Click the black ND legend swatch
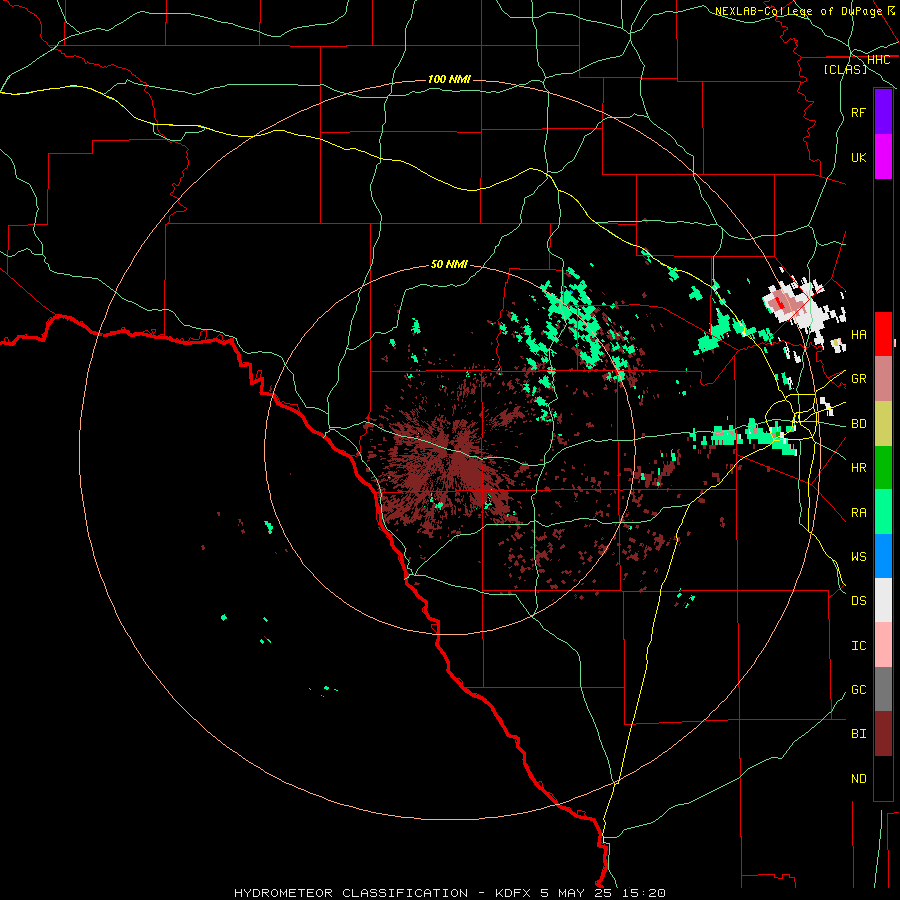 click(x=883, y=778)
